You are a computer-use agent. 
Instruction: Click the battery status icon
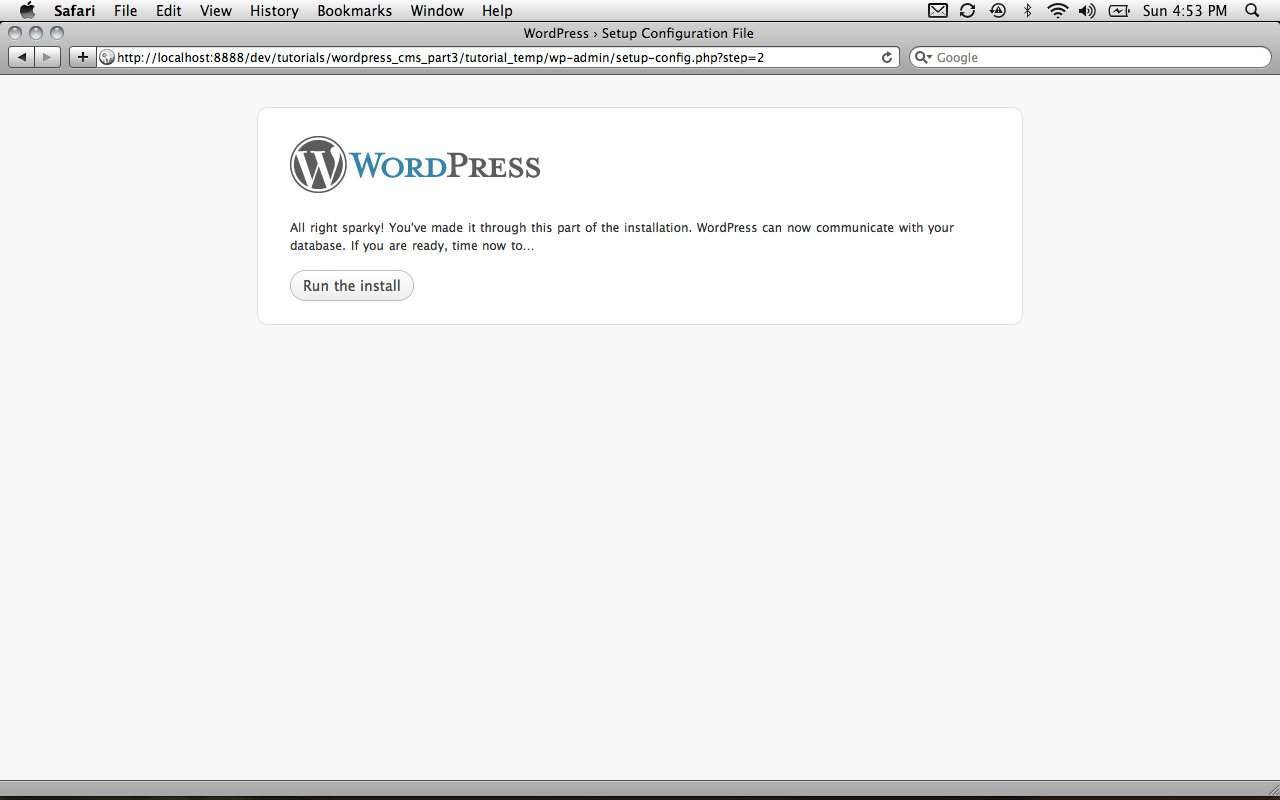[1120, 11]
